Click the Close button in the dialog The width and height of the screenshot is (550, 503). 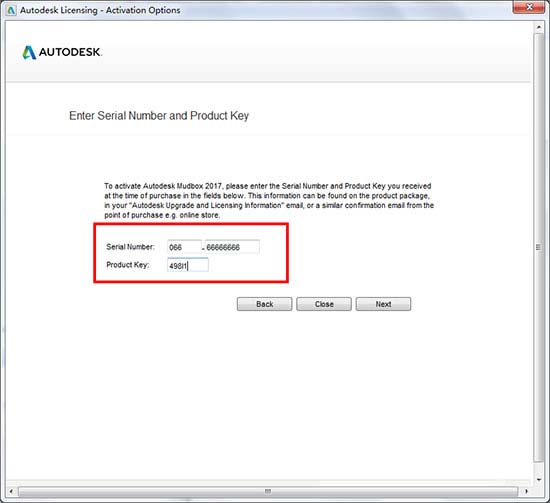tap(324, 304)
